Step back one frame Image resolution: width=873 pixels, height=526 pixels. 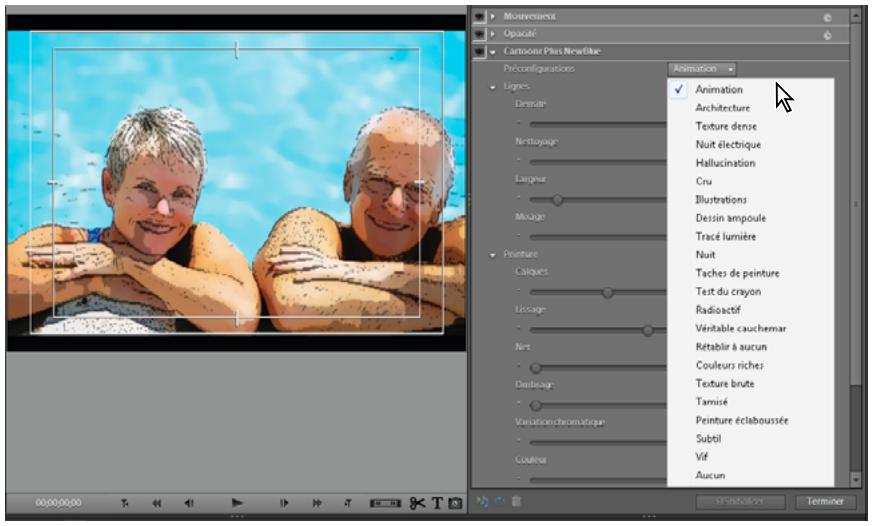(189, 503)
